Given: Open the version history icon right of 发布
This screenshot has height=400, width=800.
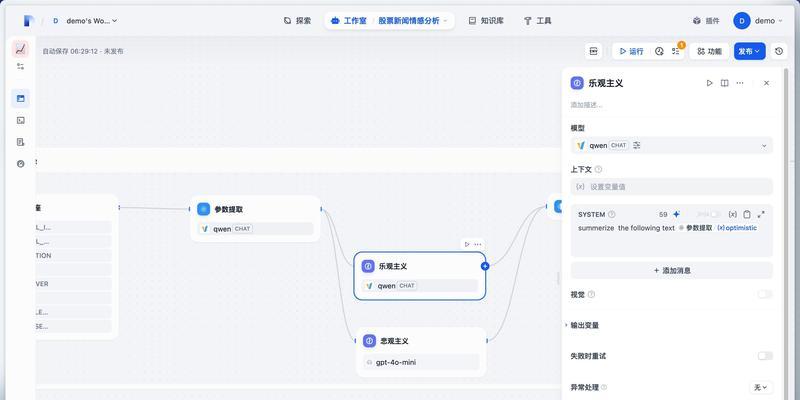Looking at the screenshot, I should [x=779, y=51].
